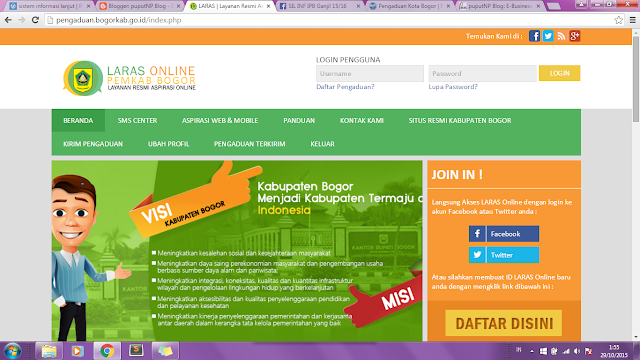Switch to Blogger puputNP Blog tab
This screenshot has height=360, width=640.
point(141,6)
